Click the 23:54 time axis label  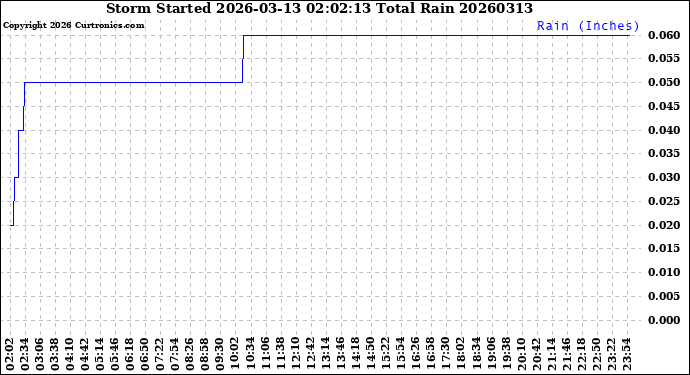pyautogui.click(x=626, y=354)
